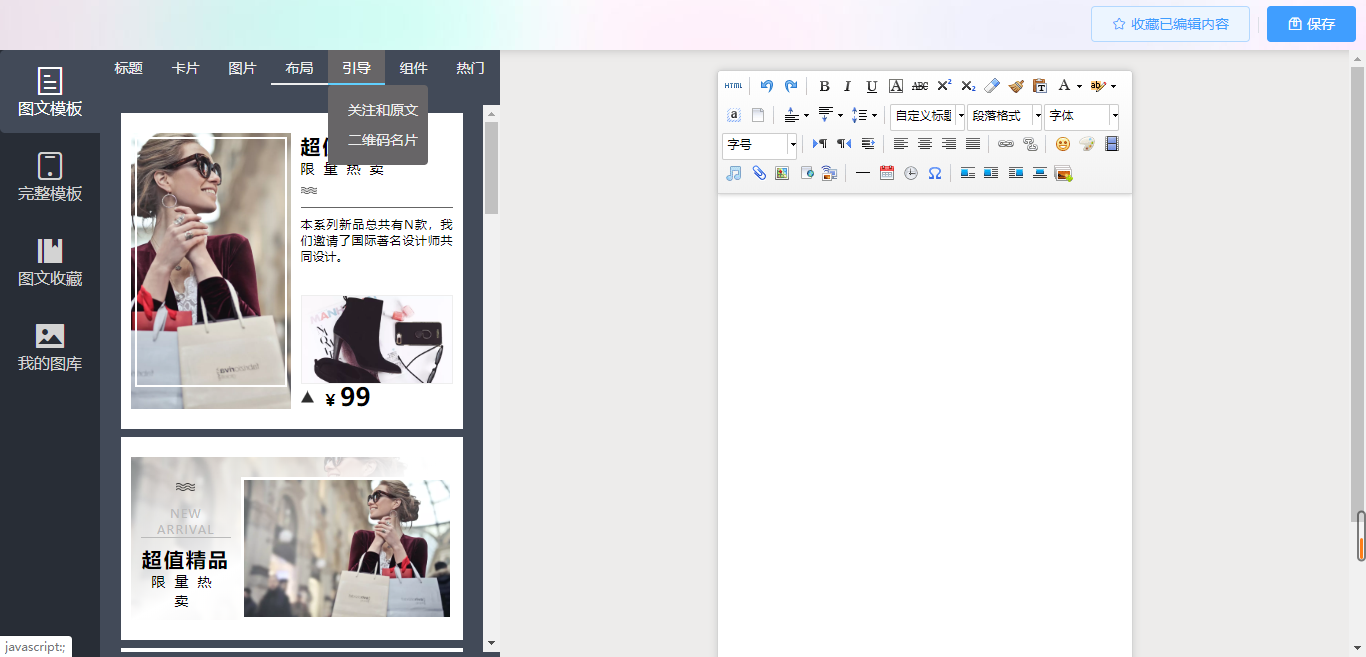Attach a file using the paperclip icon
The image size is (1366, 657).
[x=759, y=173]
